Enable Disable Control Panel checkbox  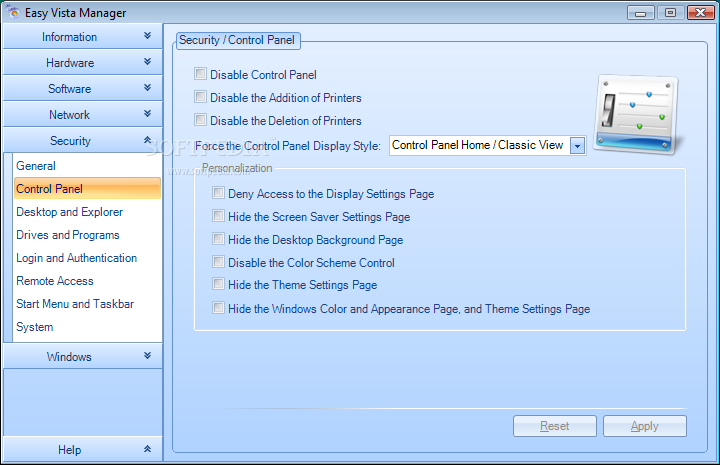pos(201,74)
